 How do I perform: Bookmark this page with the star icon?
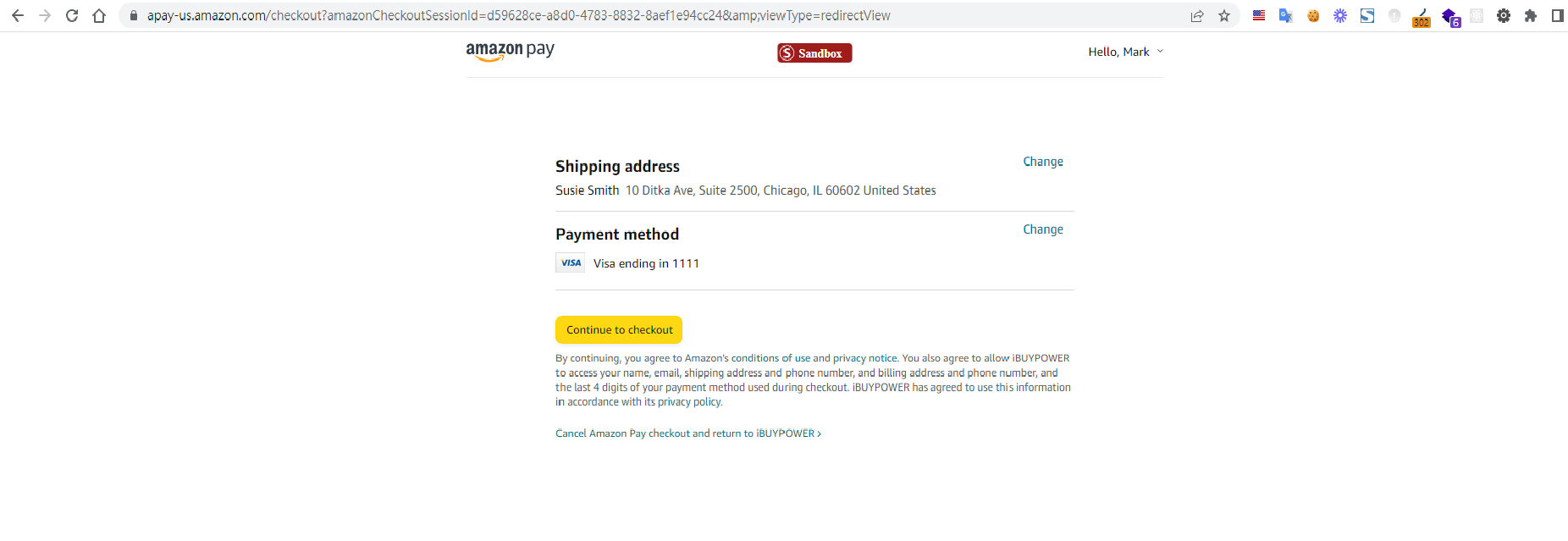[x=1224, y=16]
